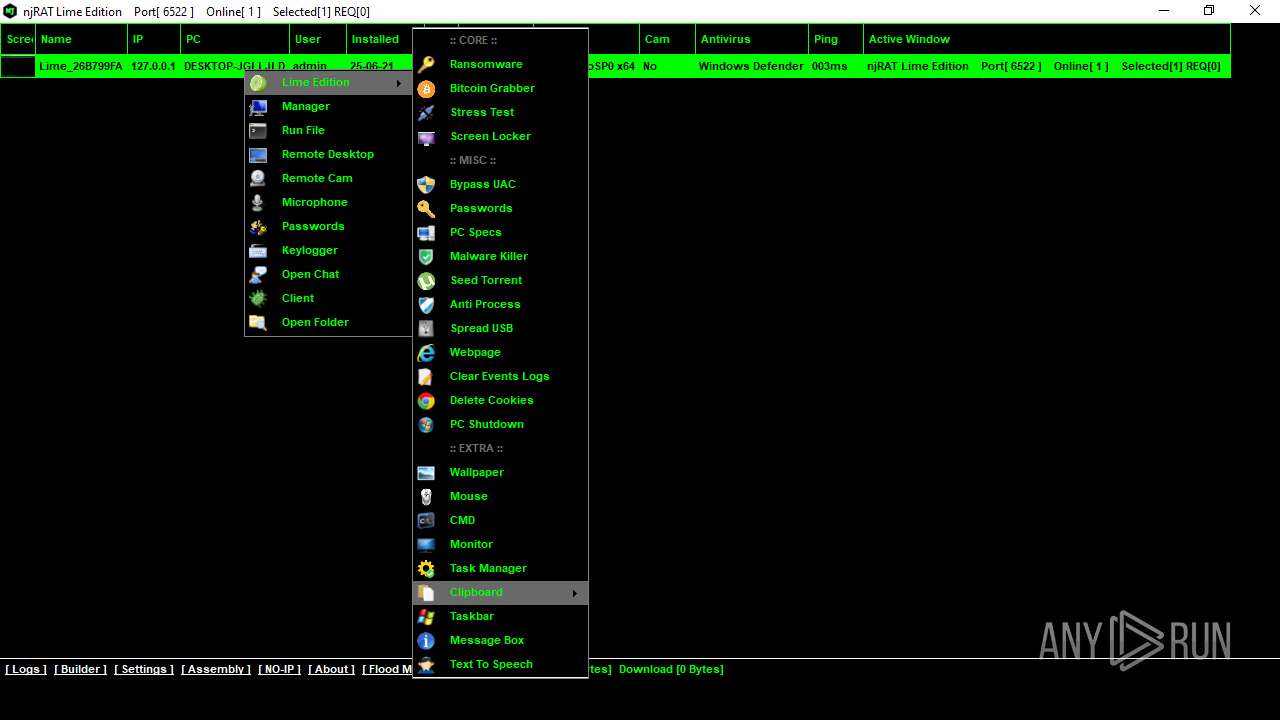Click the Delete Cookies Chrome icon
The image size is (1280, 720).
(426, 400)
